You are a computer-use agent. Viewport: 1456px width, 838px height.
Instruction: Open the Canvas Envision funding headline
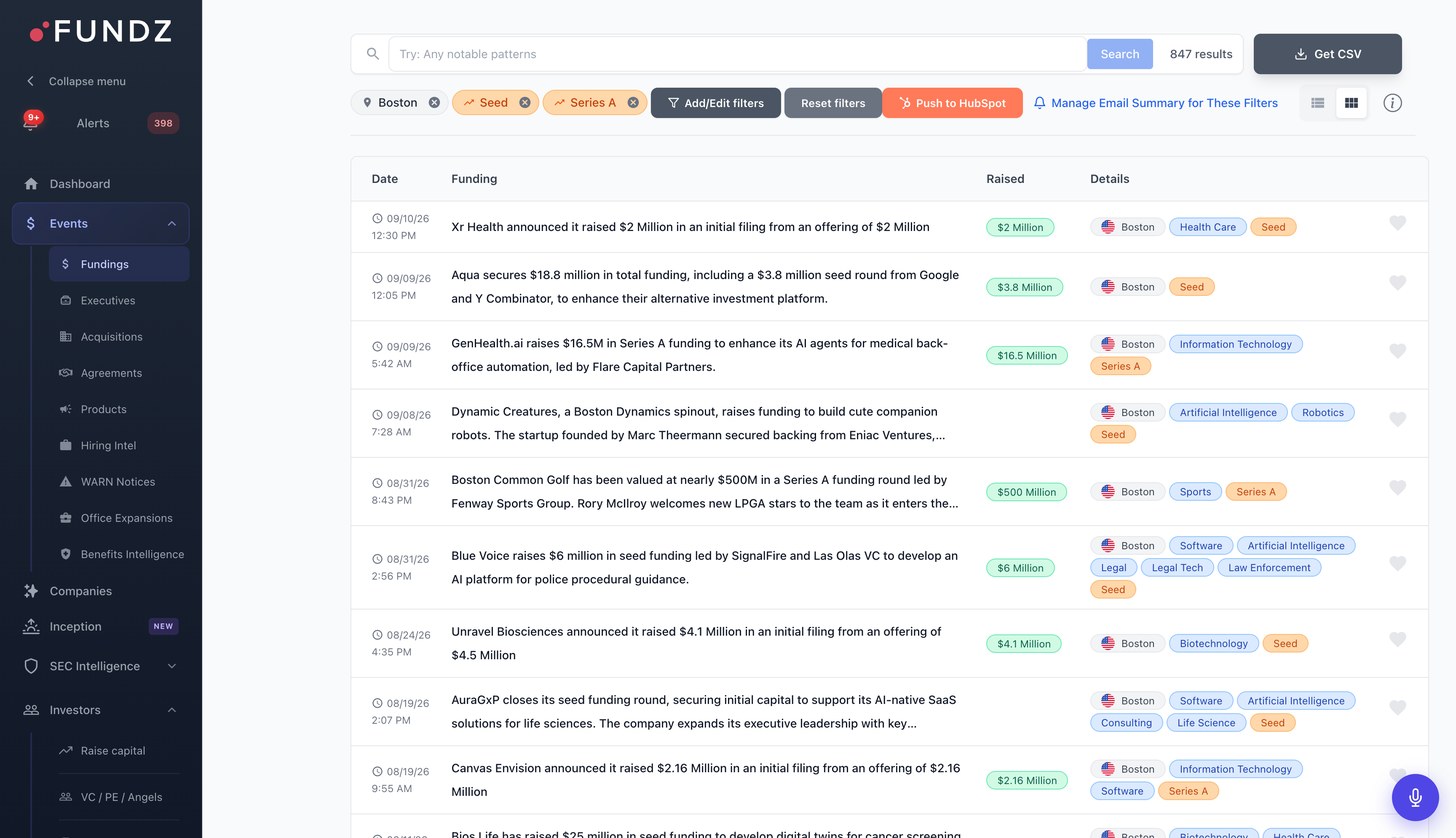(705, 780)
